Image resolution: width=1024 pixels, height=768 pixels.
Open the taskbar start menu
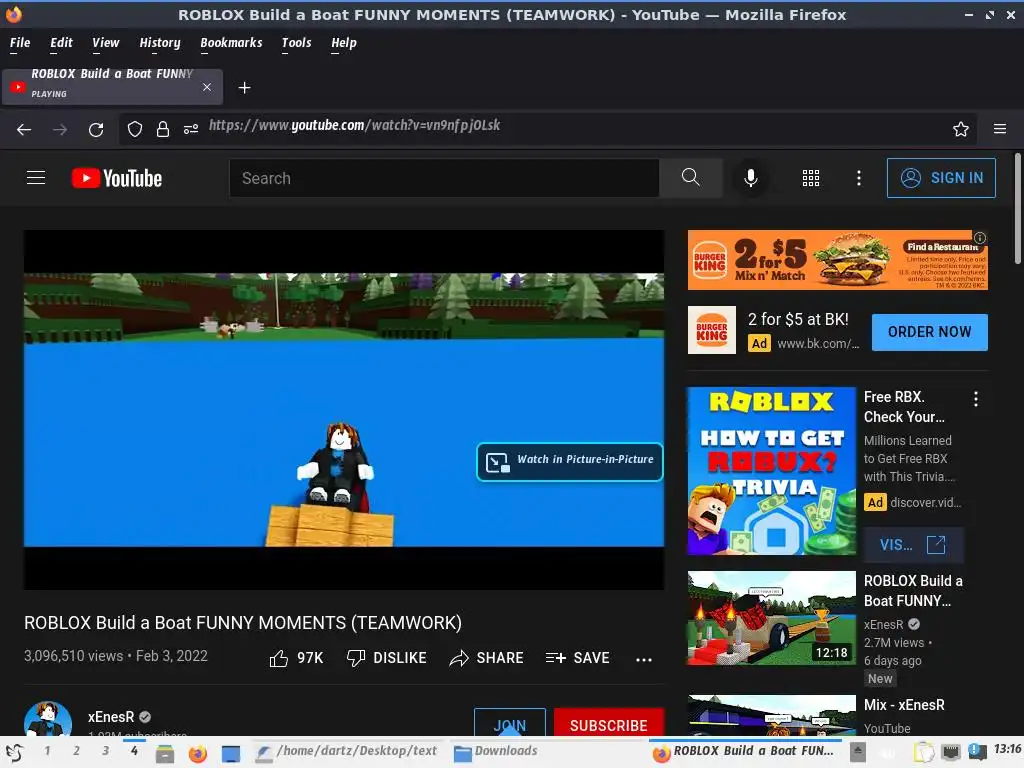14,753
